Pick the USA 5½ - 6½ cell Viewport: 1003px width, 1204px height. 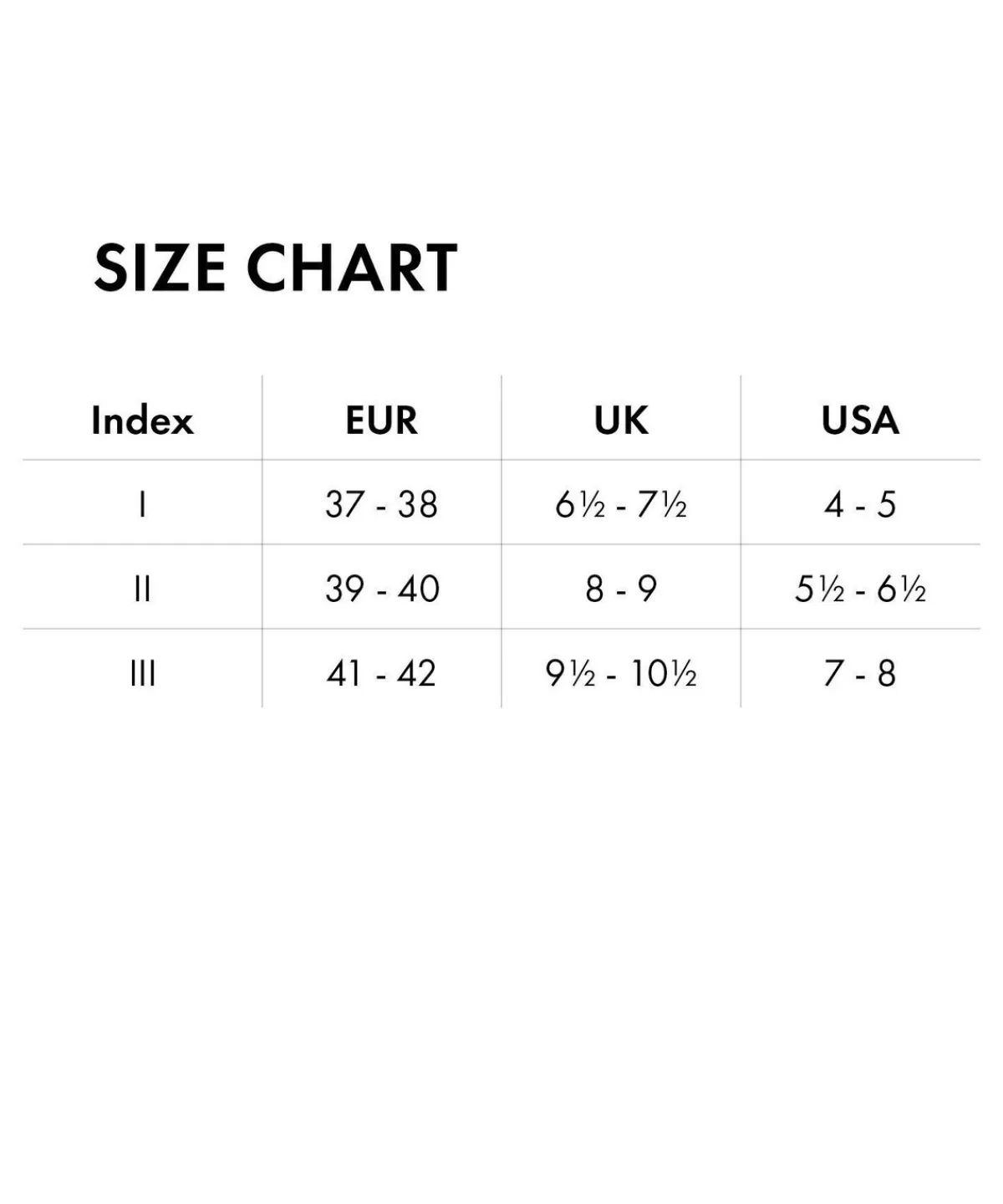point(860,589)
